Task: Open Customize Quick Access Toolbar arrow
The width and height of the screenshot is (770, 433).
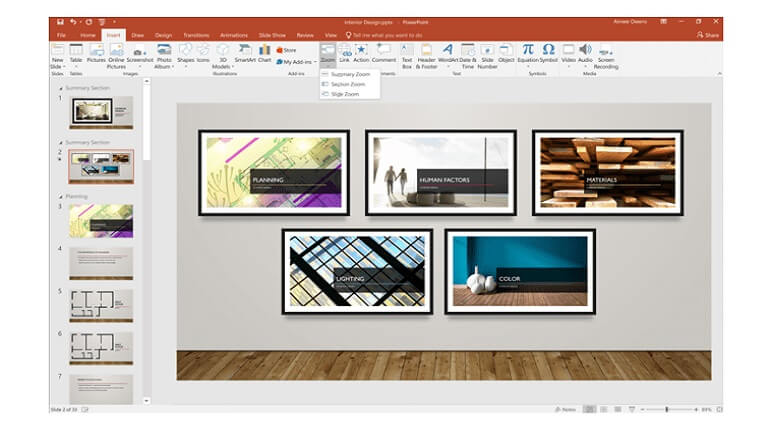Action: click(114, 22)
